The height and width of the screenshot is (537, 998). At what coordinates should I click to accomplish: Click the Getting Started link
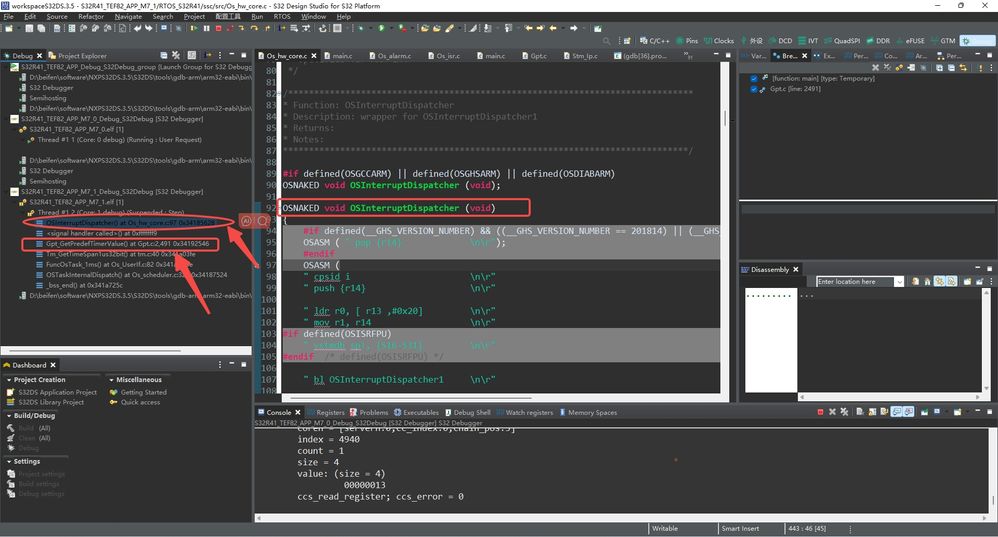pos(143,393)
